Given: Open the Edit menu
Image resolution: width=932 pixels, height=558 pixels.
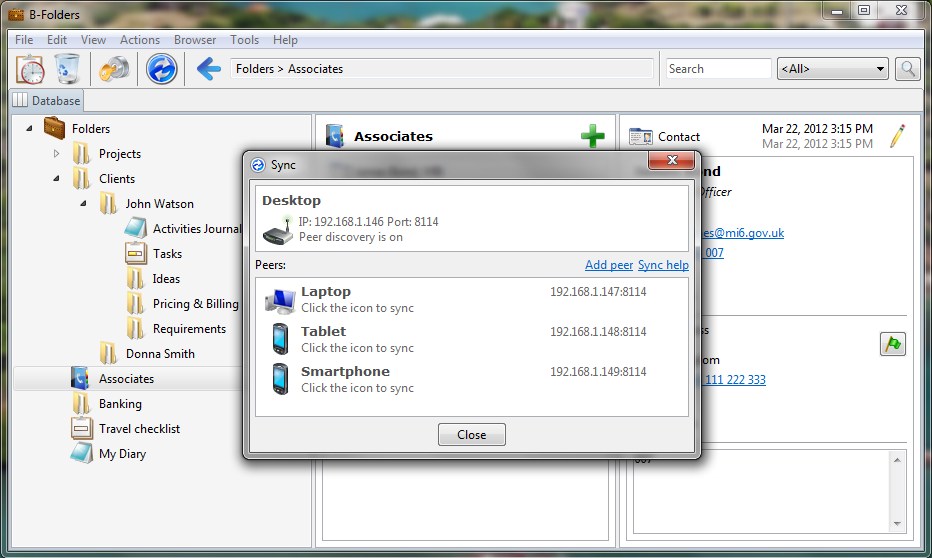Looking at the screenshot, I should pos(57,40).
